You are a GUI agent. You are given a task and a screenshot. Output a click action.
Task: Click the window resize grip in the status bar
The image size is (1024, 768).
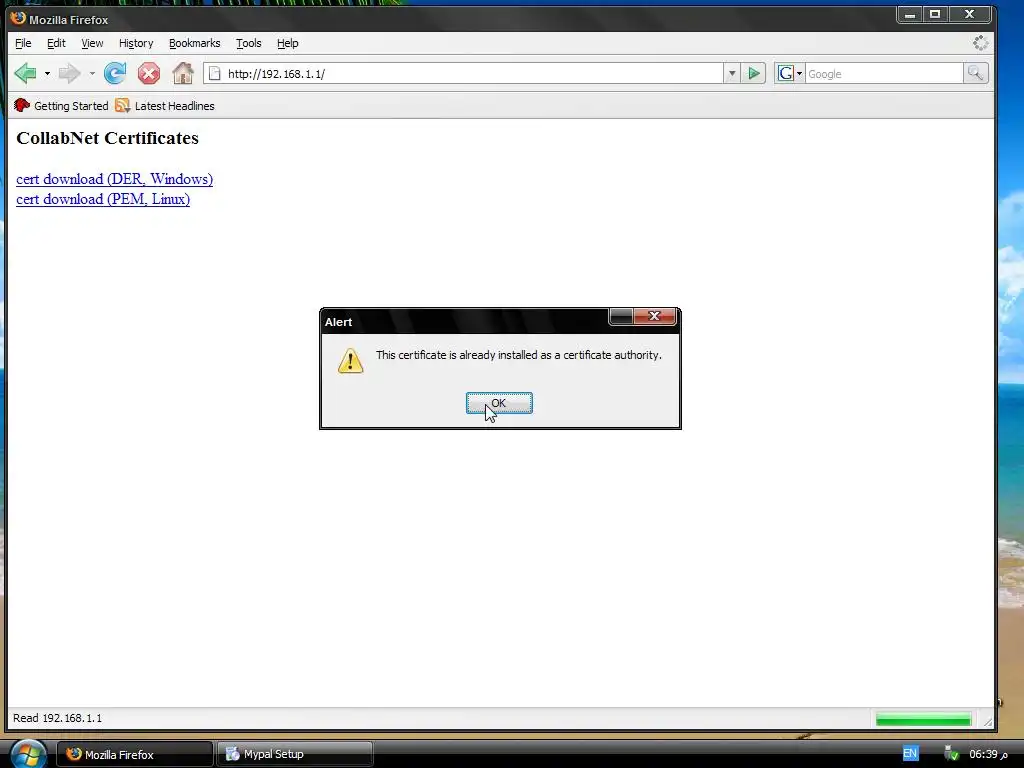pyautogui.click(x=988, y=722)
